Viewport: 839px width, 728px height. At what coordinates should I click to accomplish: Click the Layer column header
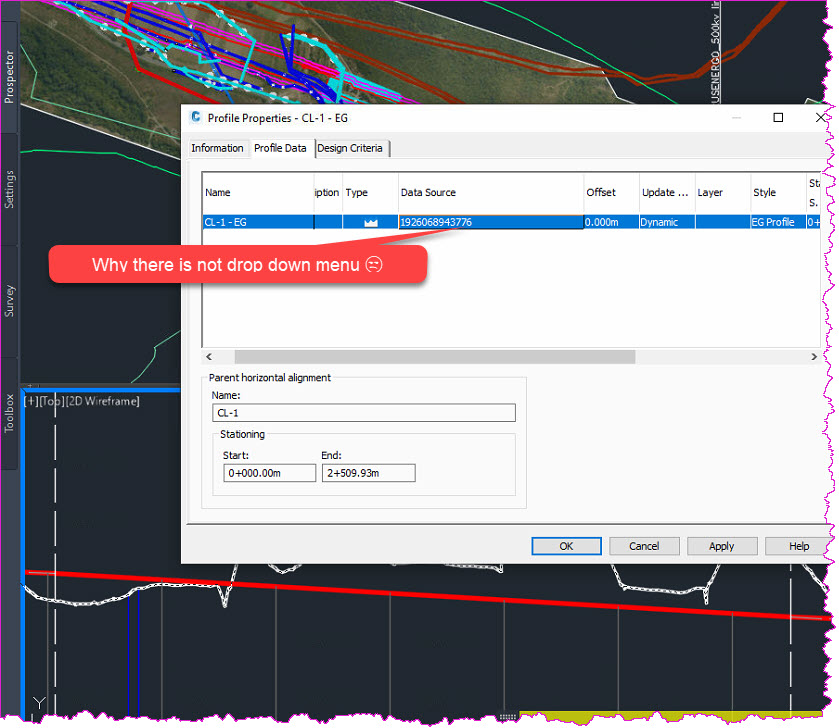723,193
